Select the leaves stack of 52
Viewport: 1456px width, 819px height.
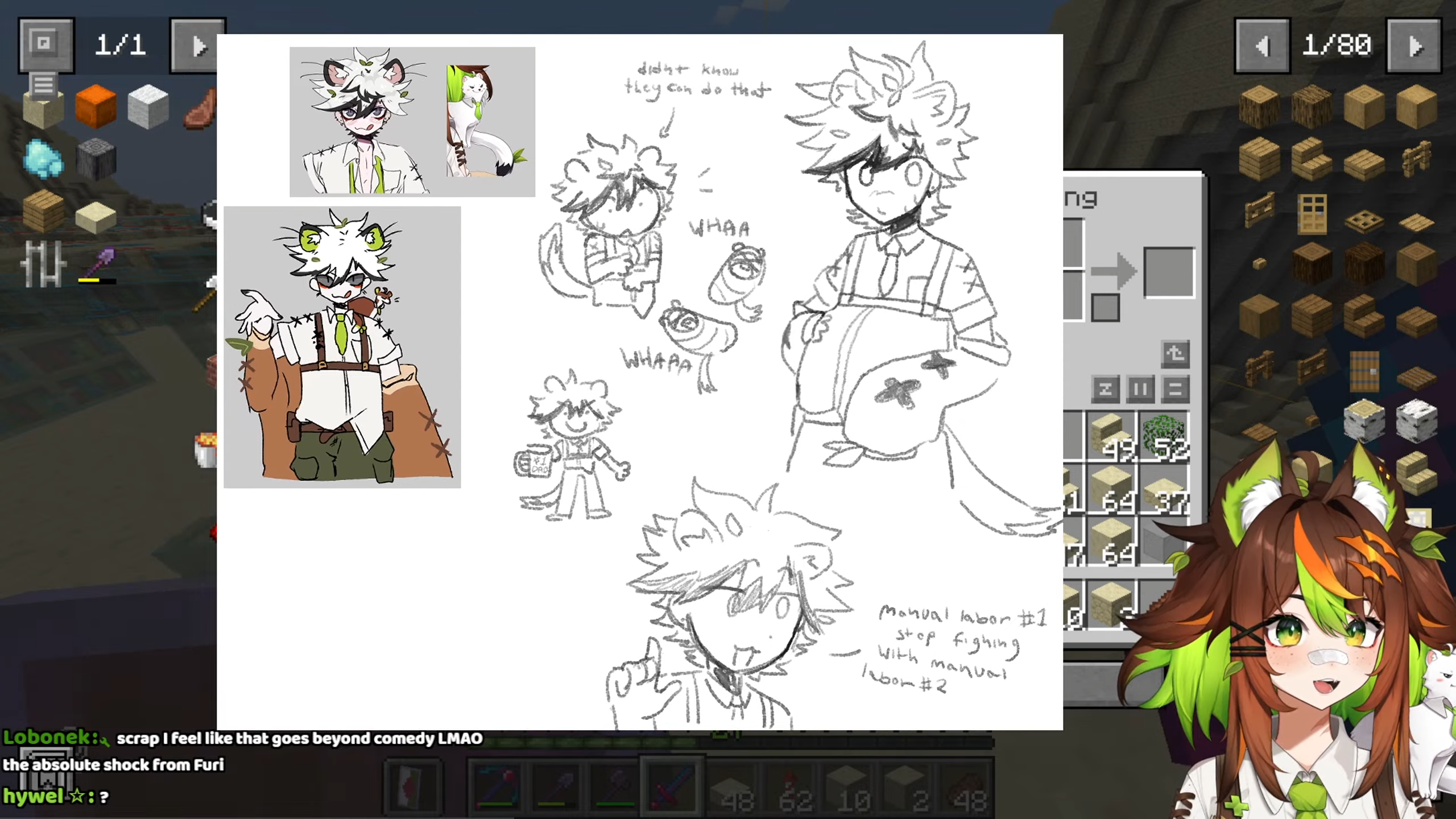pos(1164,436)
